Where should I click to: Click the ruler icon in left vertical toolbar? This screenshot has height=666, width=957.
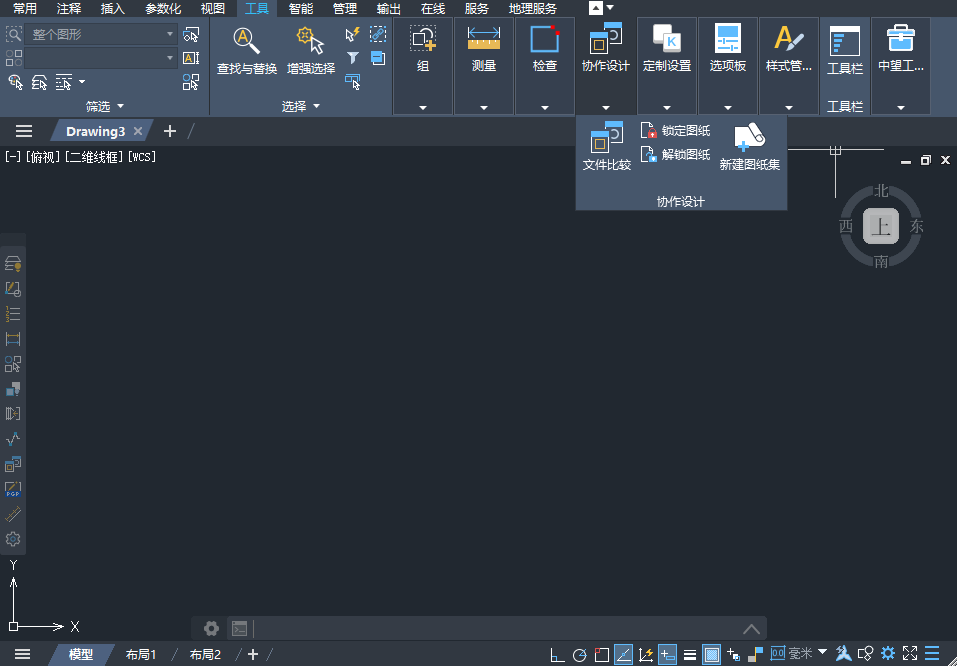coord(13,514)
